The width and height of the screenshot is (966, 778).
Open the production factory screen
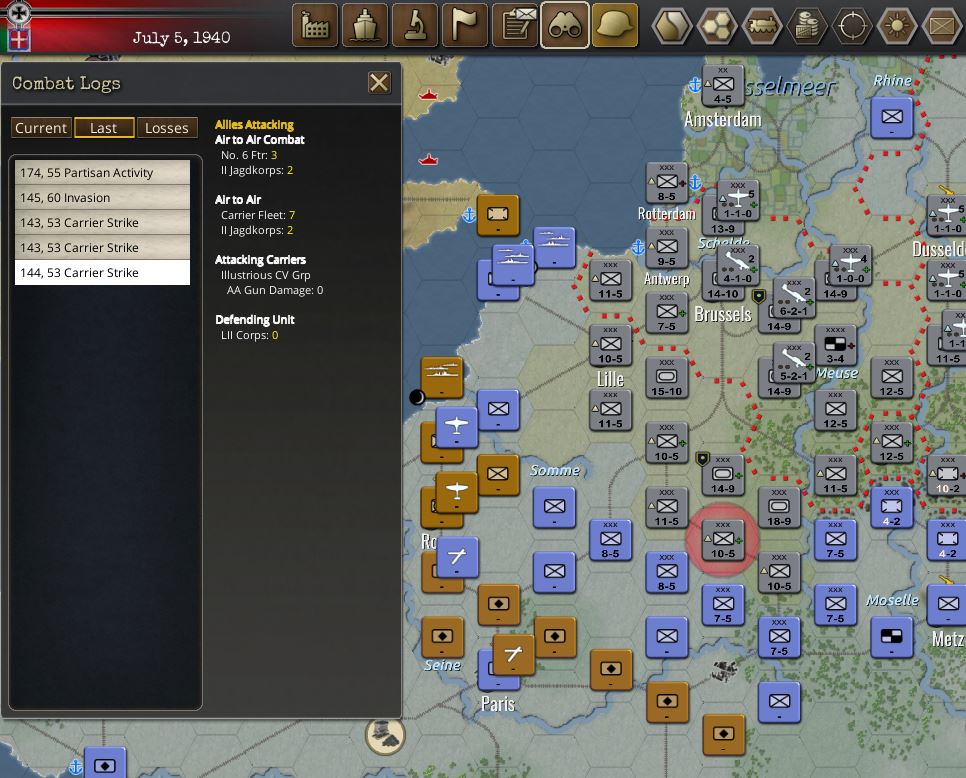(x=315, y=25)
